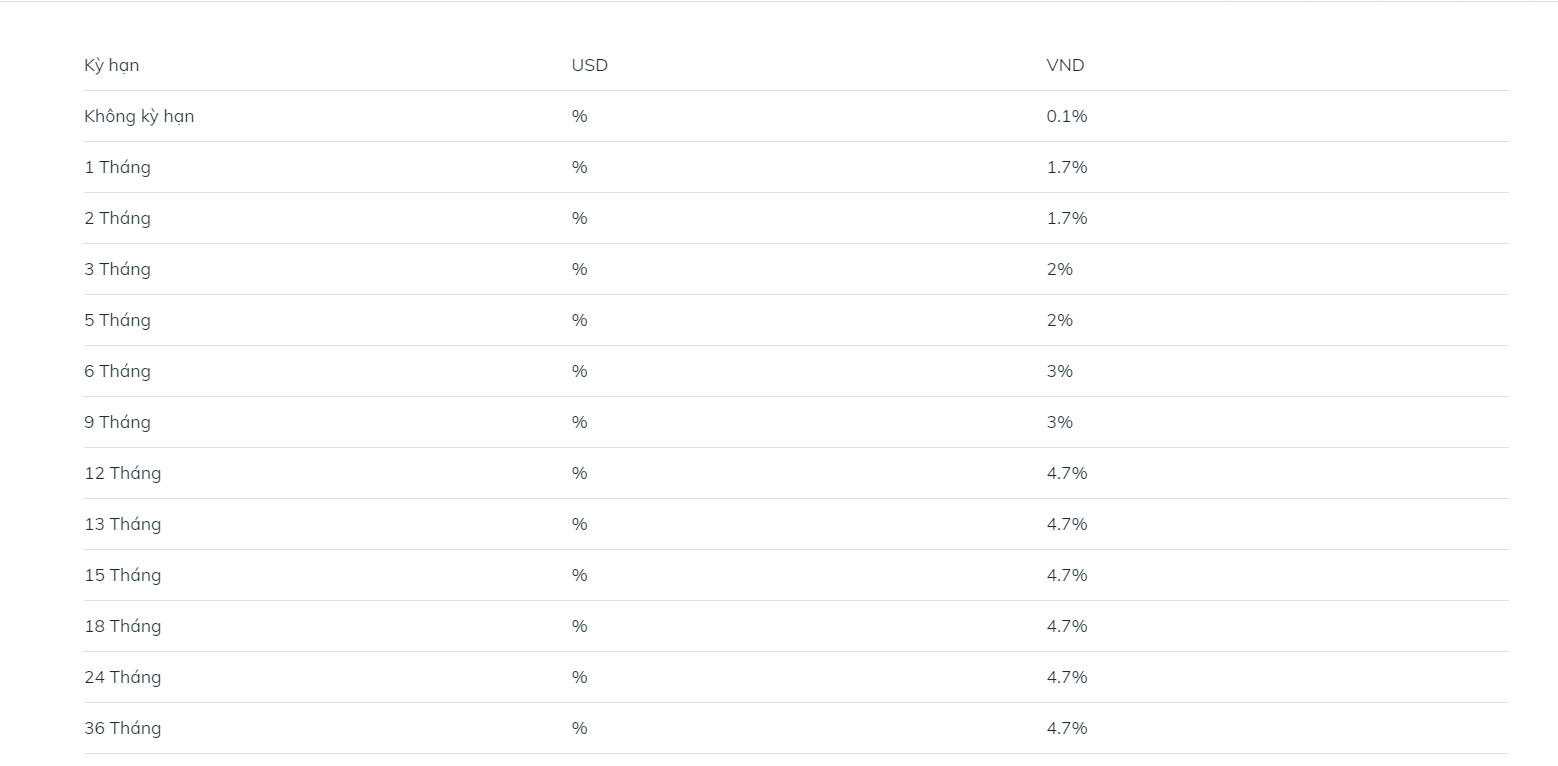
Task: Click the VND column header
Action: (1065, 65)
